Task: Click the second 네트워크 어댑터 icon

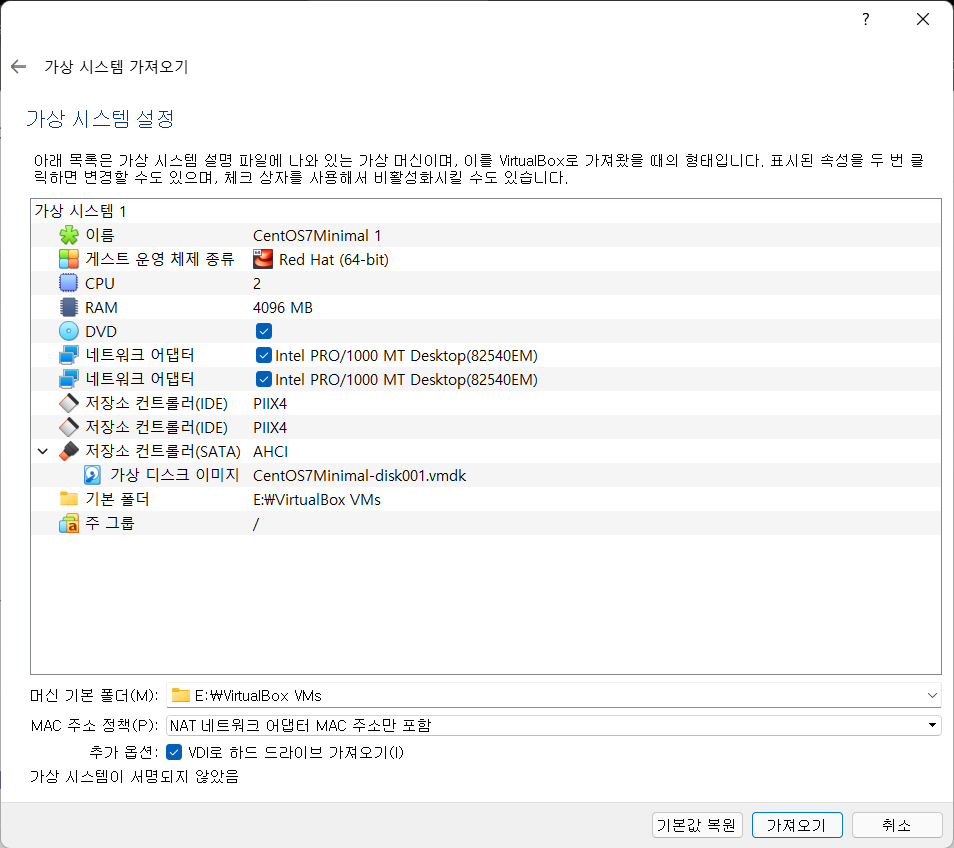Action: click(x=69, y=380)
